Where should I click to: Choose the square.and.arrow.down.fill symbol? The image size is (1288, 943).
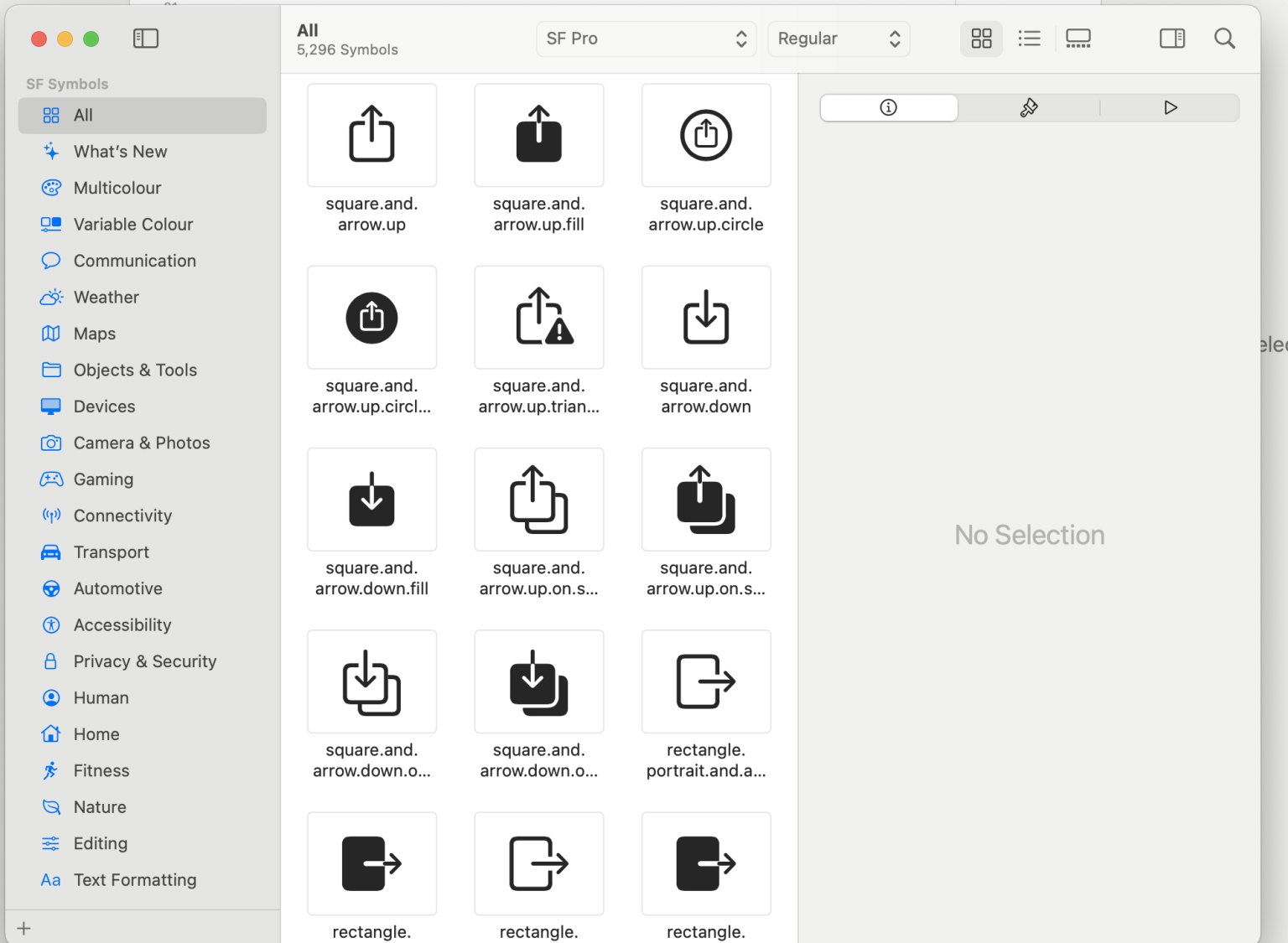371,500
